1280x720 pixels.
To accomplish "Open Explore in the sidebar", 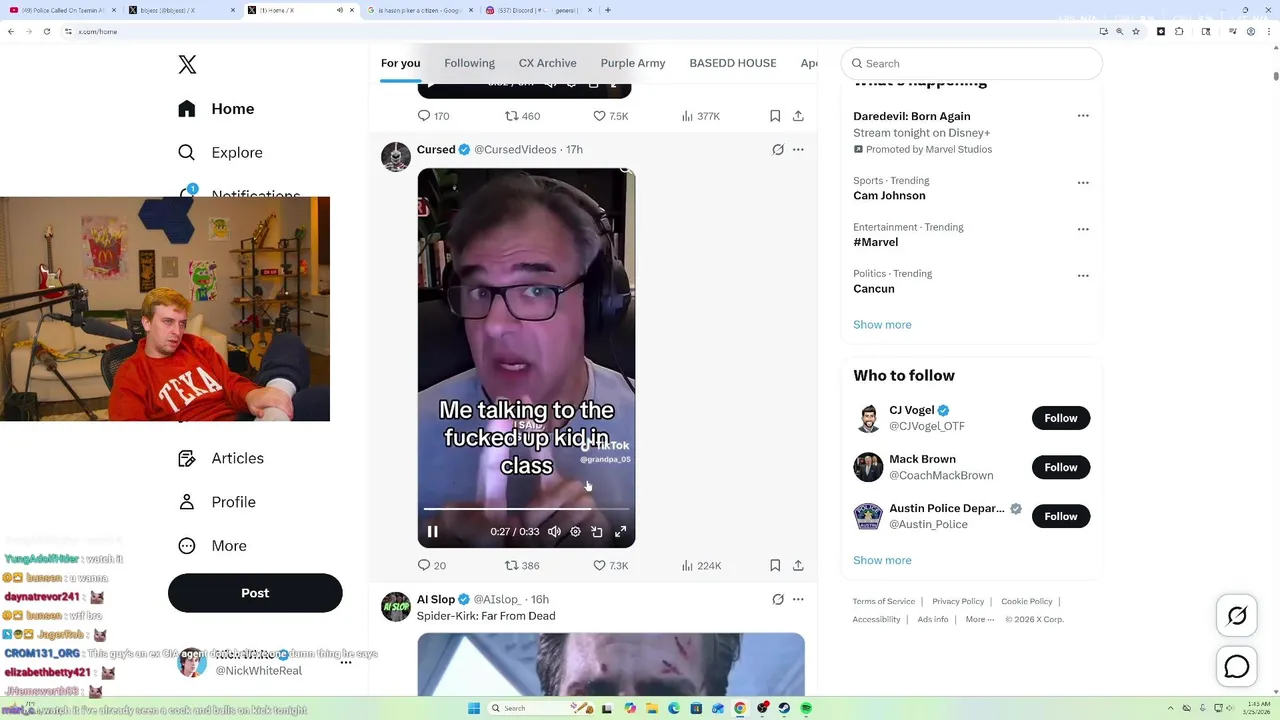I will [x=220, y=153].
